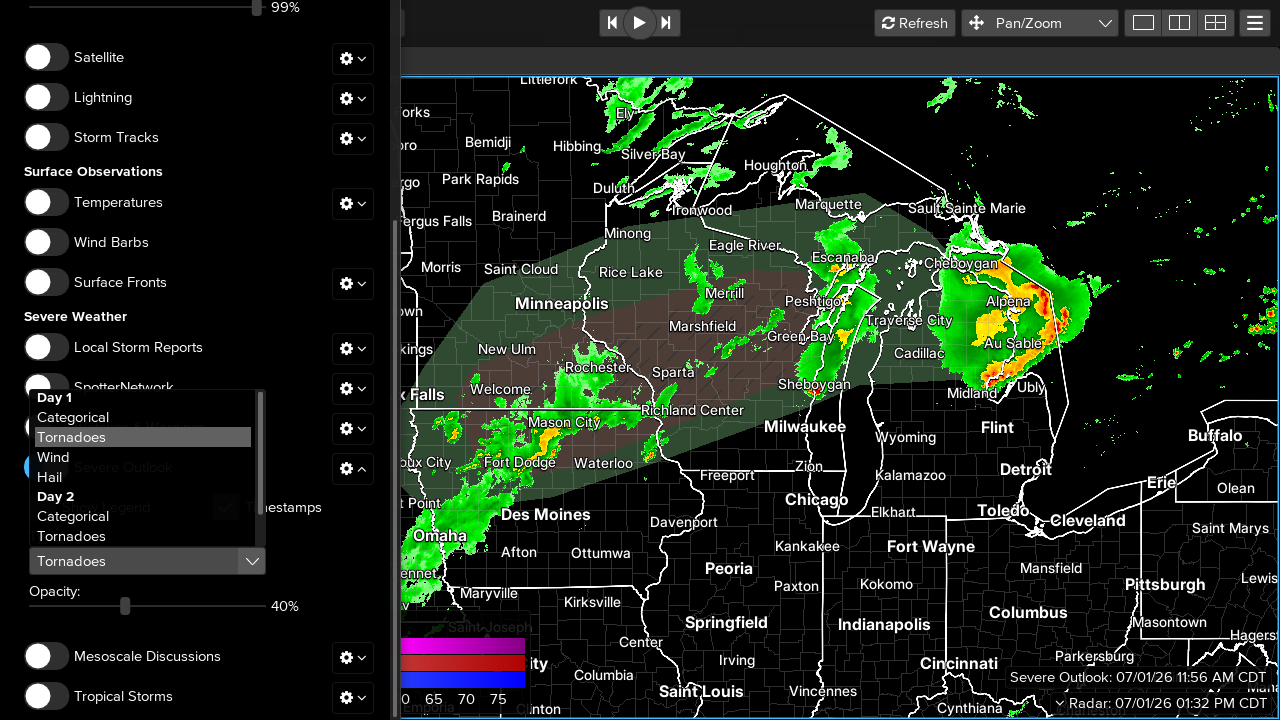Step back one radar frame

click(613, 23)
